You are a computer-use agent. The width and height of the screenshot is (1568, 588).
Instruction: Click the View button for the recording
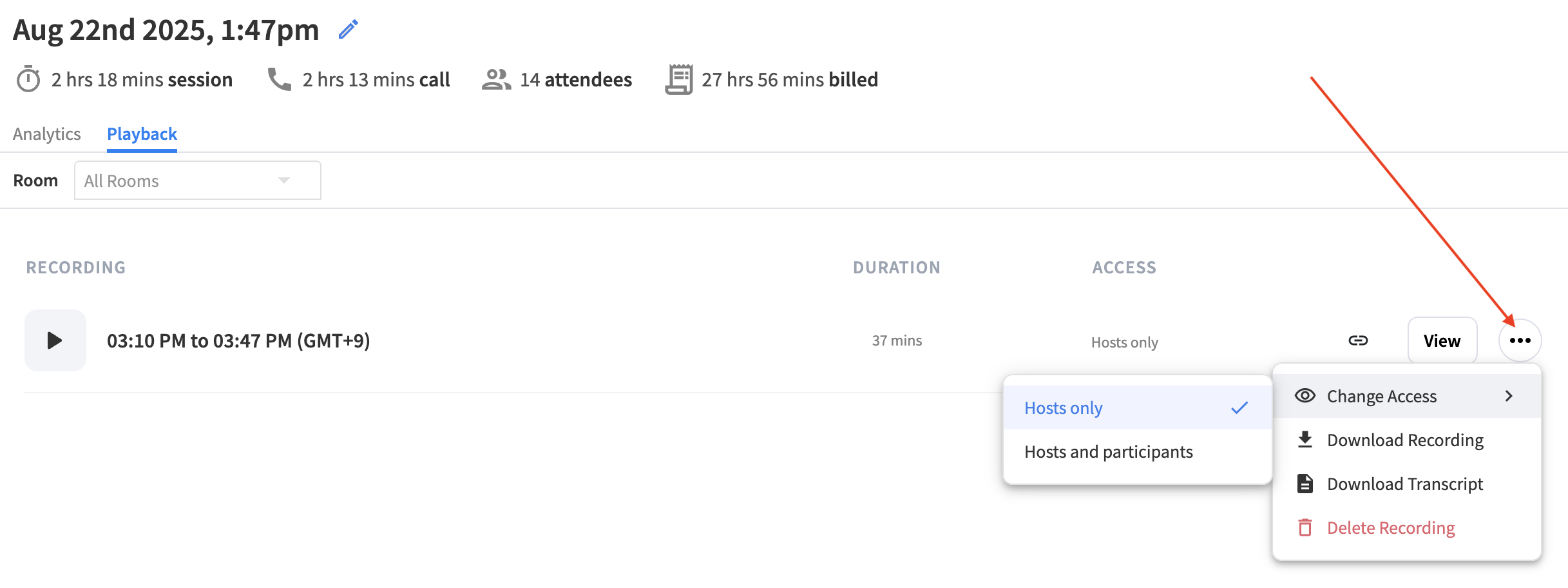pyautogui.click(x=1442, y=340)
